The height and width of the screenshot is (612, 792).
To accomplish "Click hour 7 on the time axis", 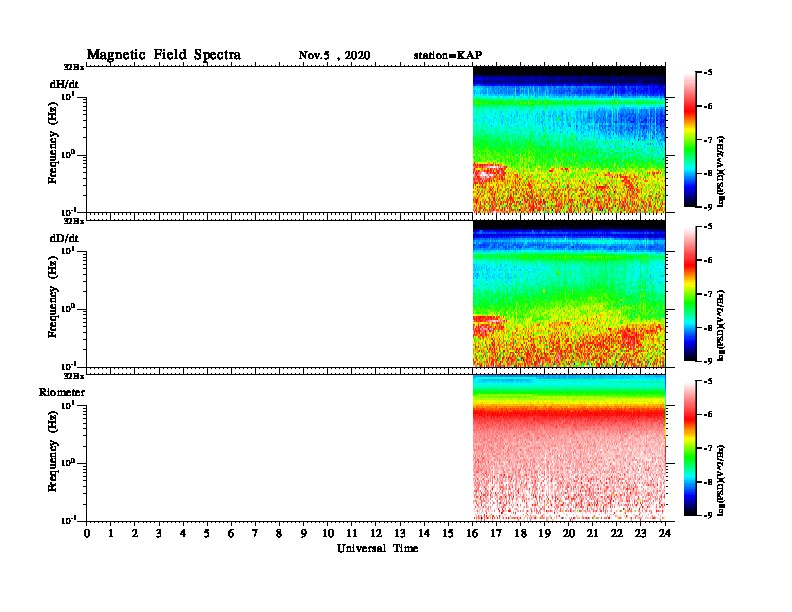I will (256, 534).
